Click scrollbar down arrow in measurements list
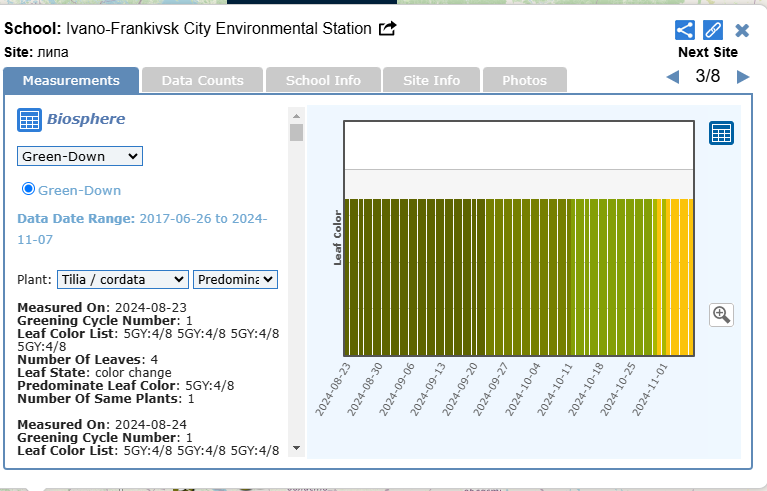Viewport: 767px width, 491px height. [x=296, y=447]
